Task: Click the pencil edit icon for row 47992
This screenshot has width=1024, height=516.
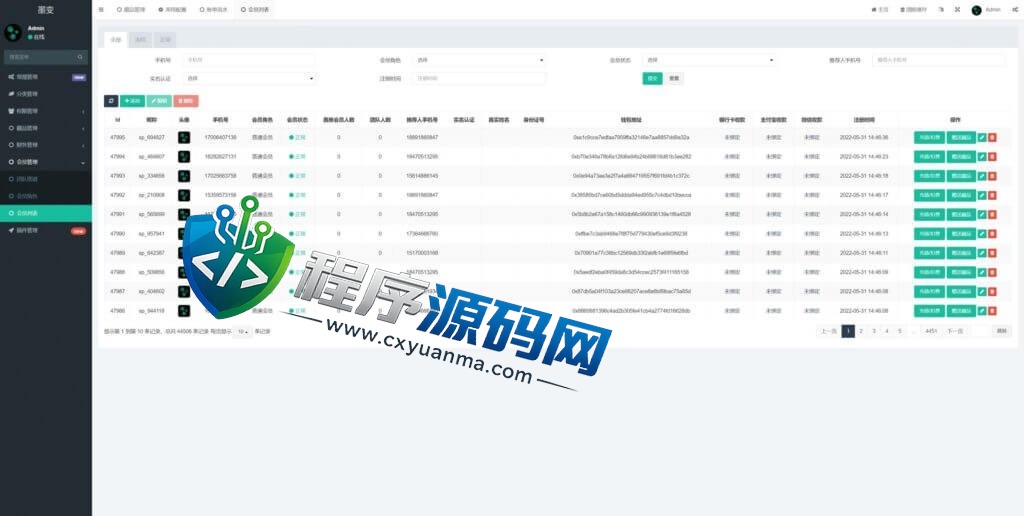Action: pyautogui.click(x=982, y=195)
